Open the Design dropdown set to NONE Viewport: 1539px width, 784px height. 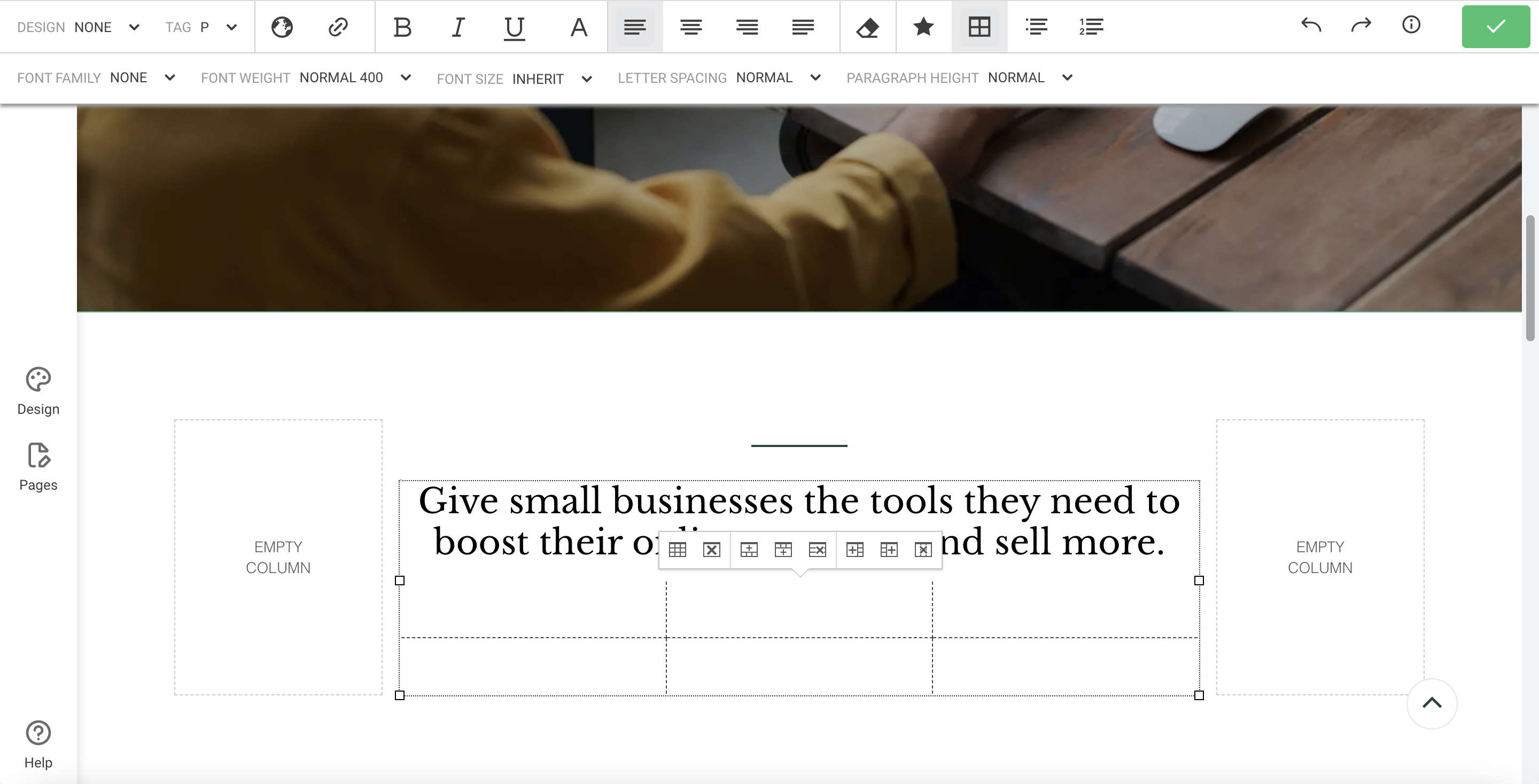[78, 27]
